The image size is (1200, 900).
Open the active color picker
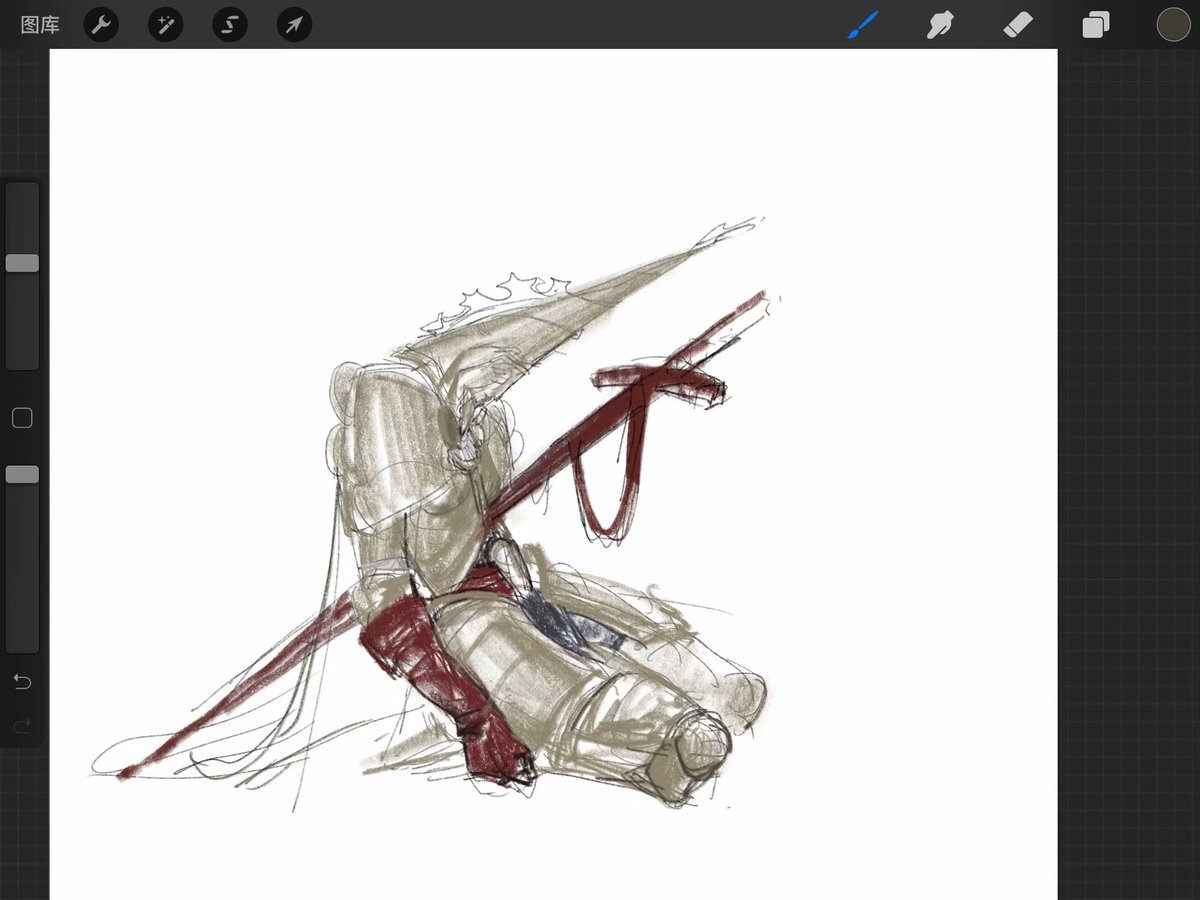(1173, 25)
